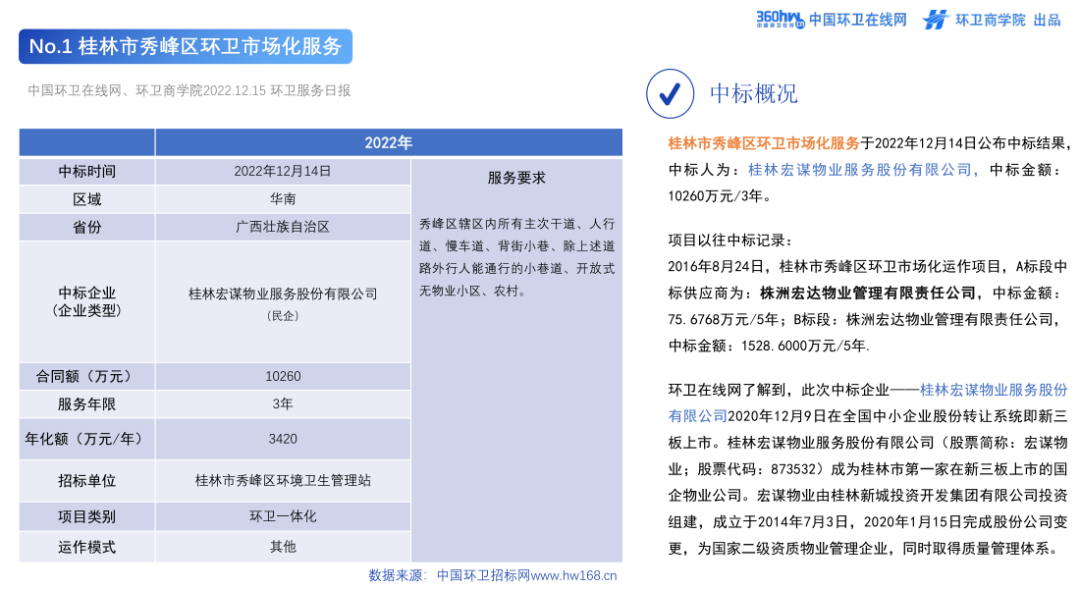
Task: Click bold text 株洲宏达物业管理有限责任公司
Action: coord(868,293)
